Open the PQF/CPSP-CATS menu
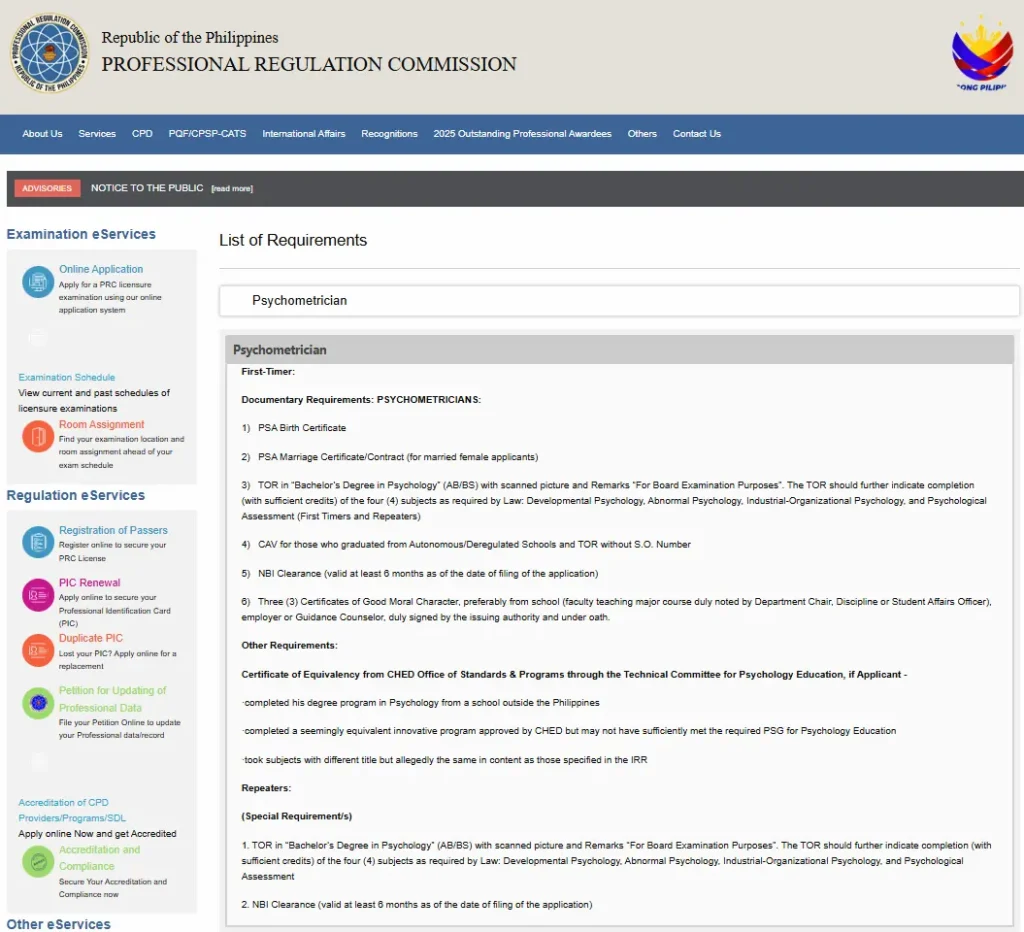The image size is (1024, 932). coord(208,134)
